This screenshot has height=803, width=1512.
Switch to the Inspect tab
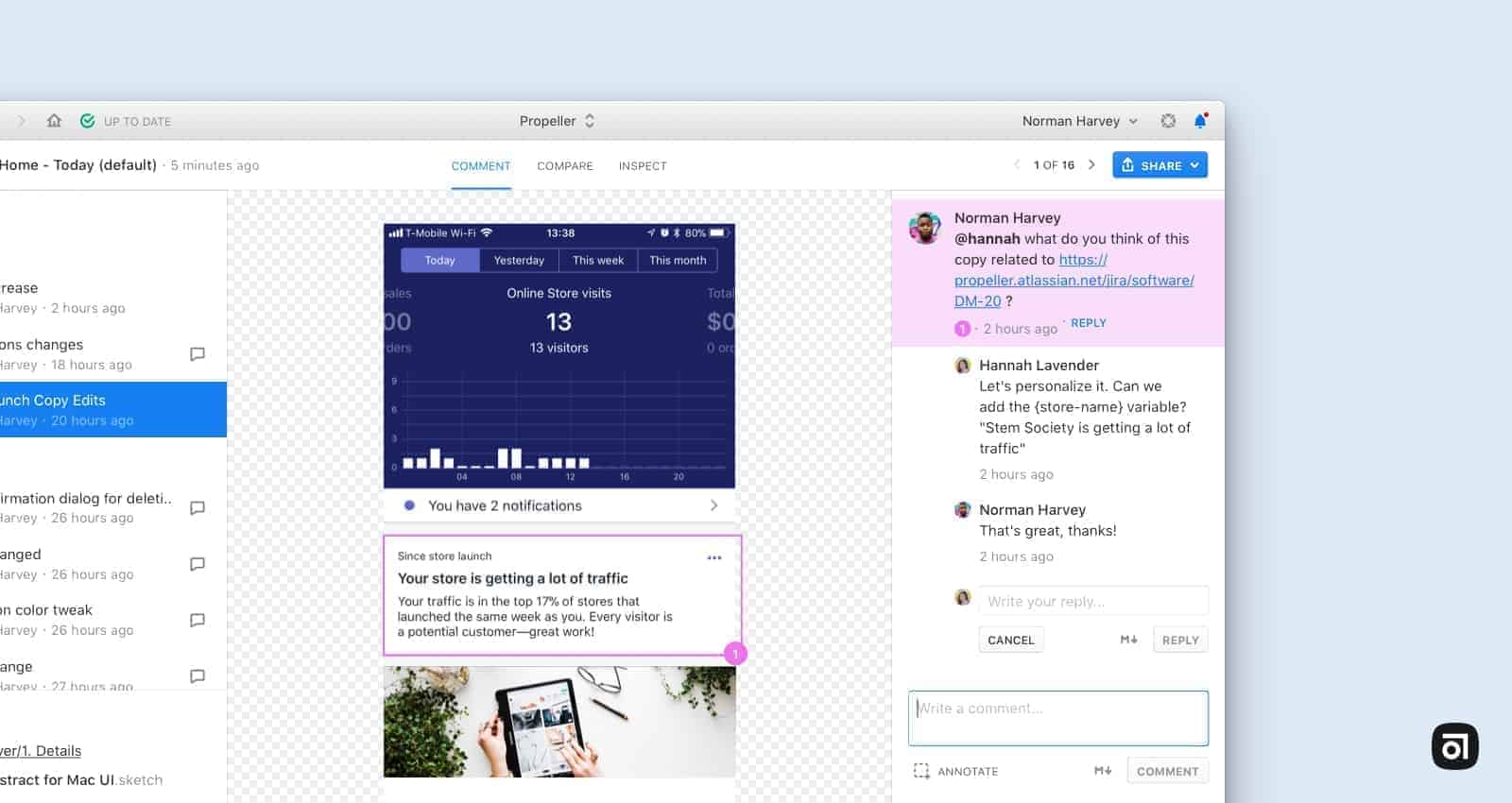pos(643,166)
